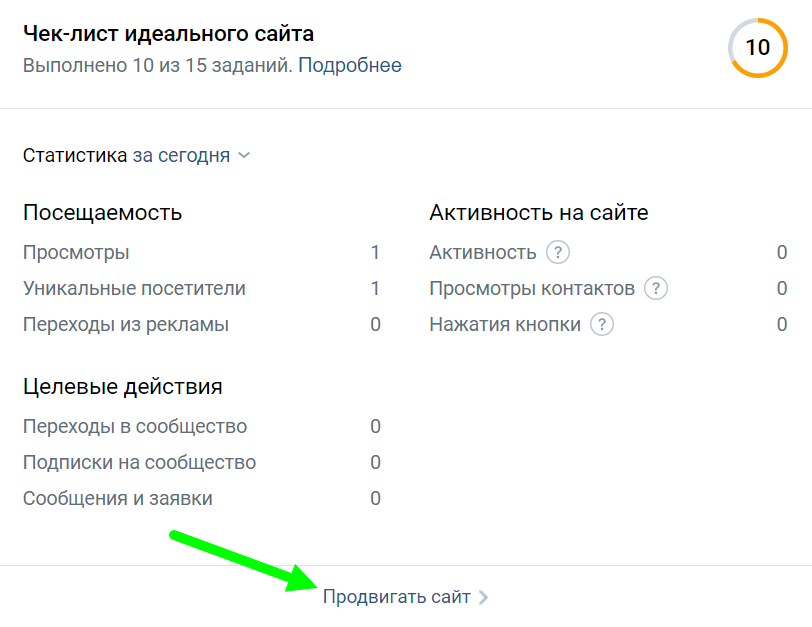Click the Уникальные посетители value 1
Image resolution: width=812 pixels, height=627 pixels.
click(x=375, y=288)
